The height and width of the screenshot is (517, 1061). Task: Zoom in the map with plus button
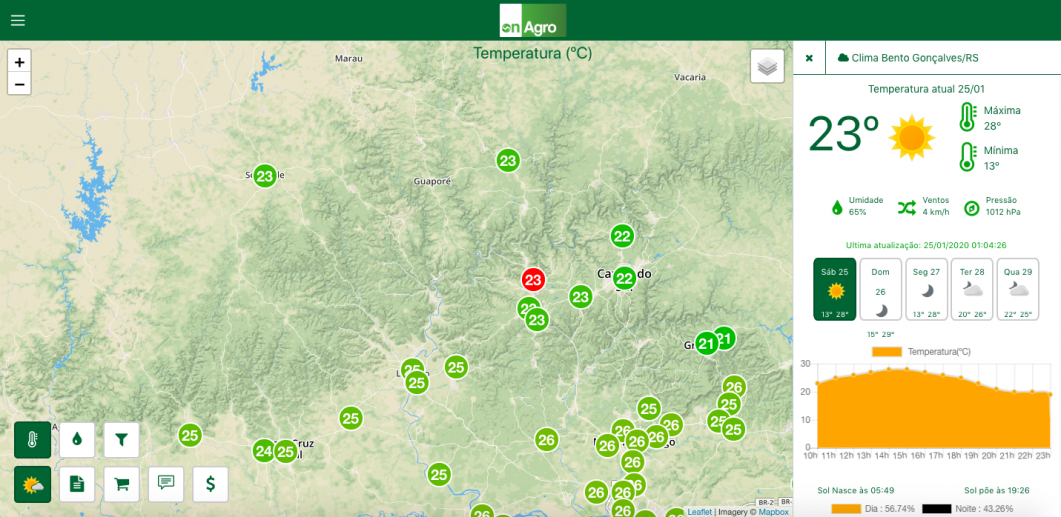pyautogui.click(x=20, y=62)
